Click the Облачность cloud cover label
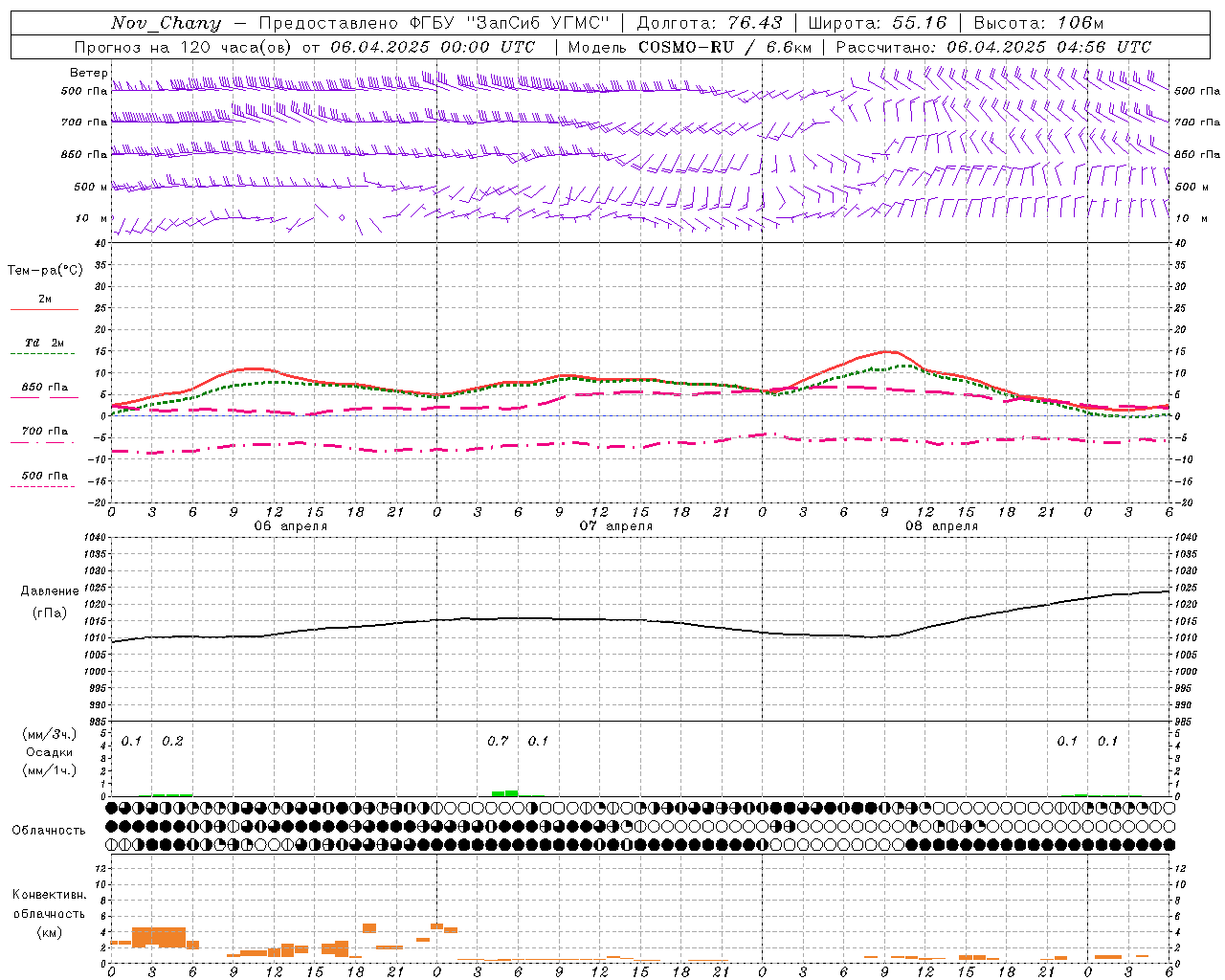Screen dimensions: 1225x980 coord(49,831)
